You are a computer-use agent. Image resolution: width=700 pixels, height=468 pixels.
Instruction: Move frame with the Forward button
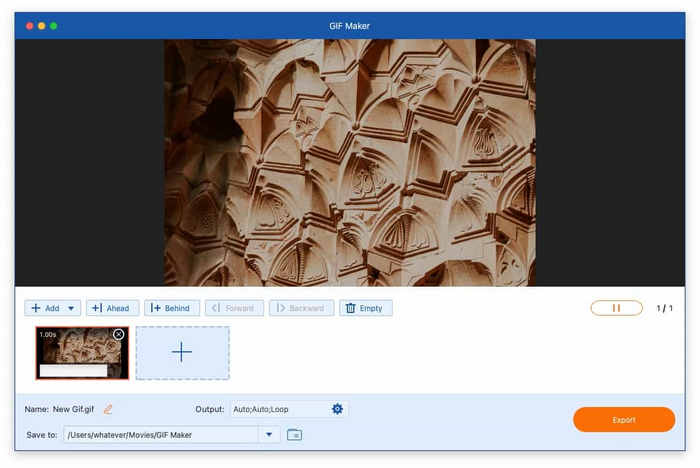click(234, 308)
